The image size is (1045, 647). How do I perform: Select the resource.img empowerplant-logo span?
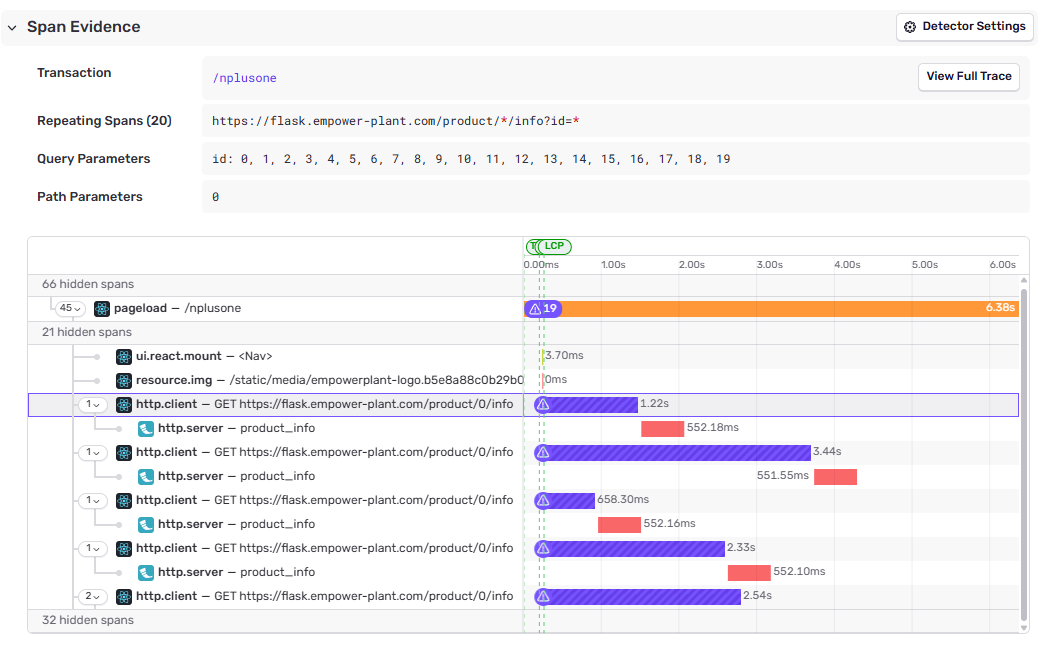(x=329, y=380)
